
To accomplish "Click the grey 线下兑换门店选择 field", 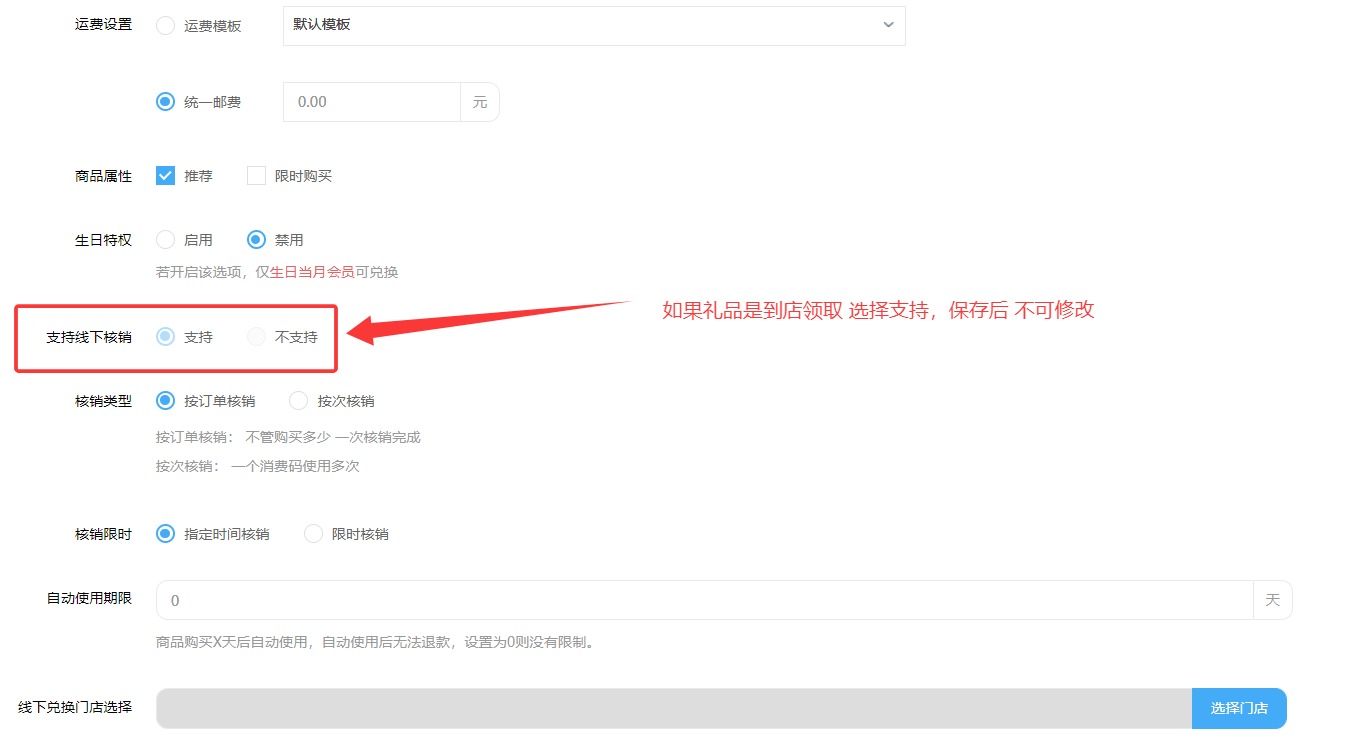I will [673, 708].
